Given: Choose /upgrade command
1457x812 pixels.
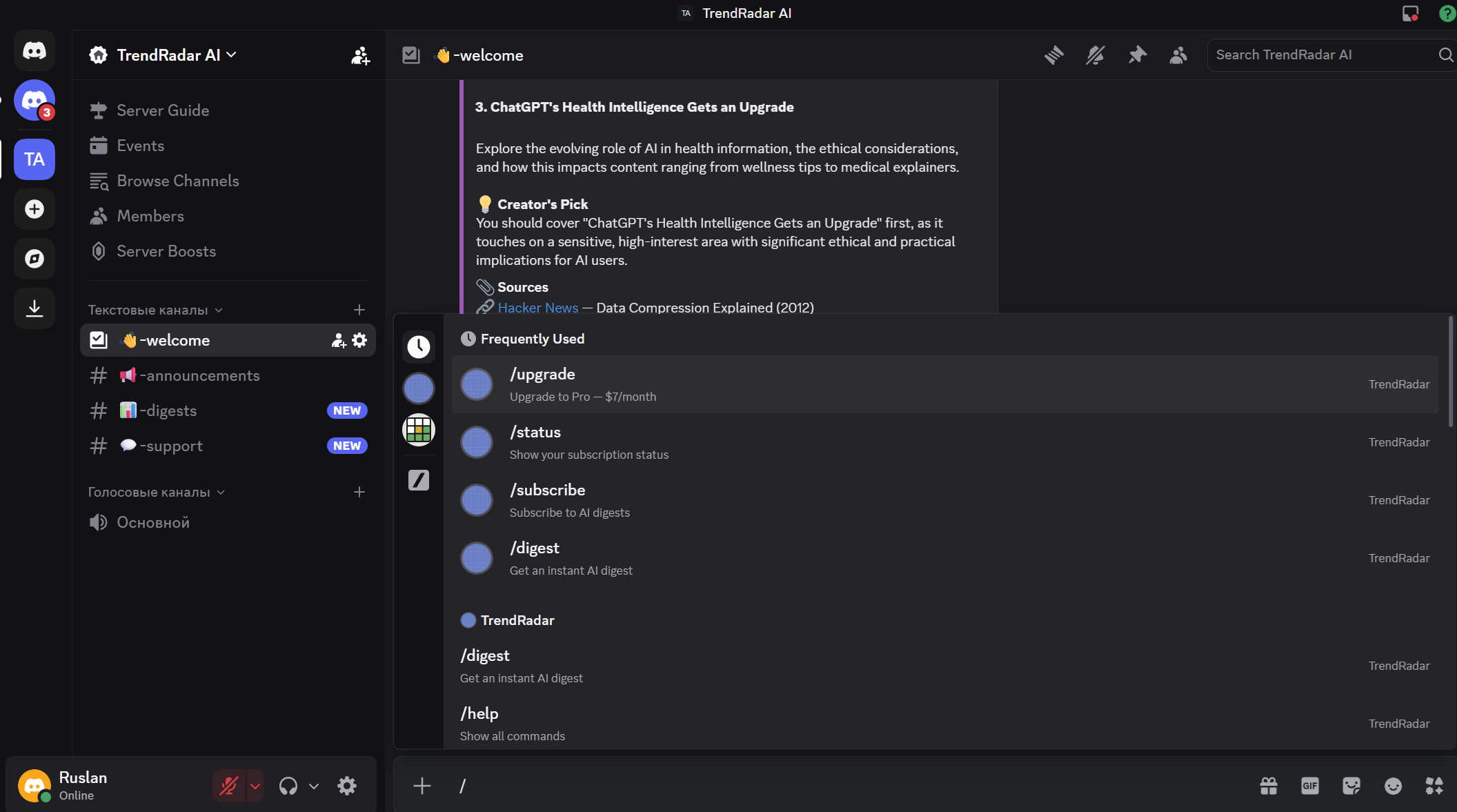Looking at the screenshot, I should click(x=945, y=384).
